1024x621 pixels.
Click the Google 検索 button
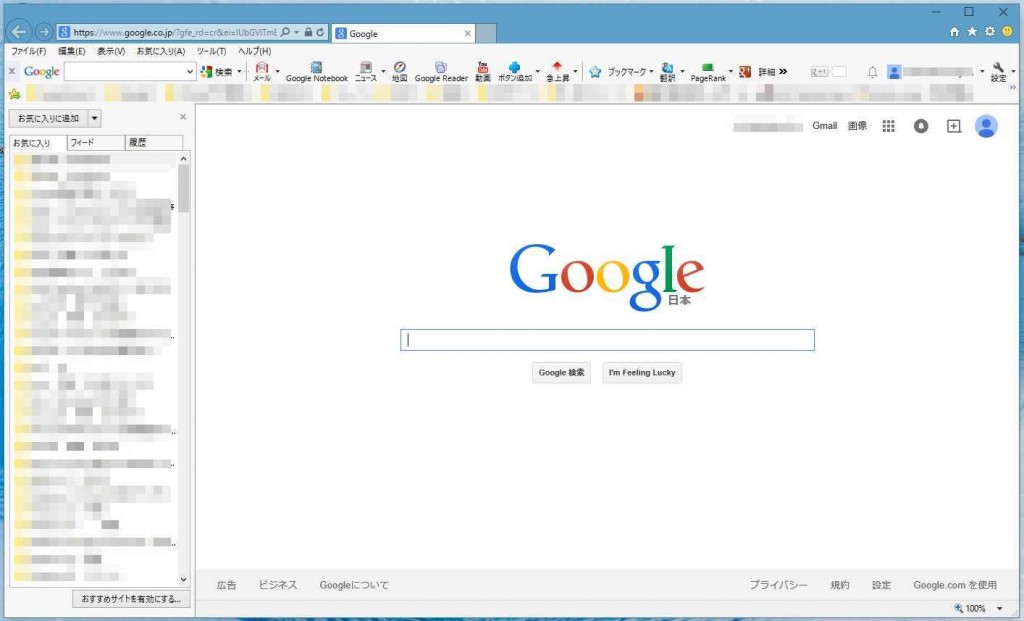562,373
